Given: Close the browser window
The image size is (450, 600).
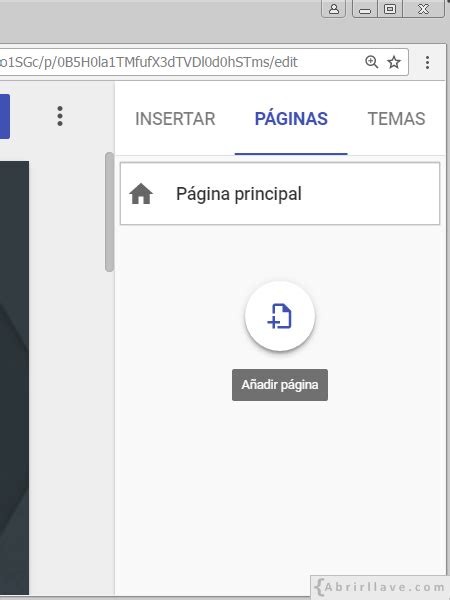Looking at the screenshot, I should click(423, 9).
